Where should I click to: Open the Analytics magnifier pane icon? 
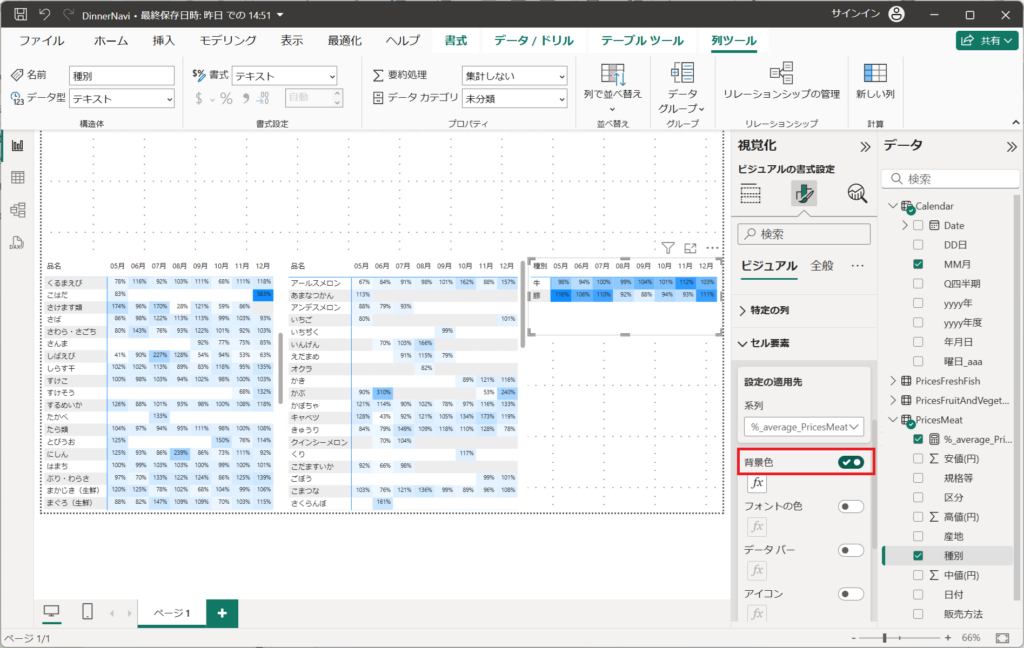[856, 194]
